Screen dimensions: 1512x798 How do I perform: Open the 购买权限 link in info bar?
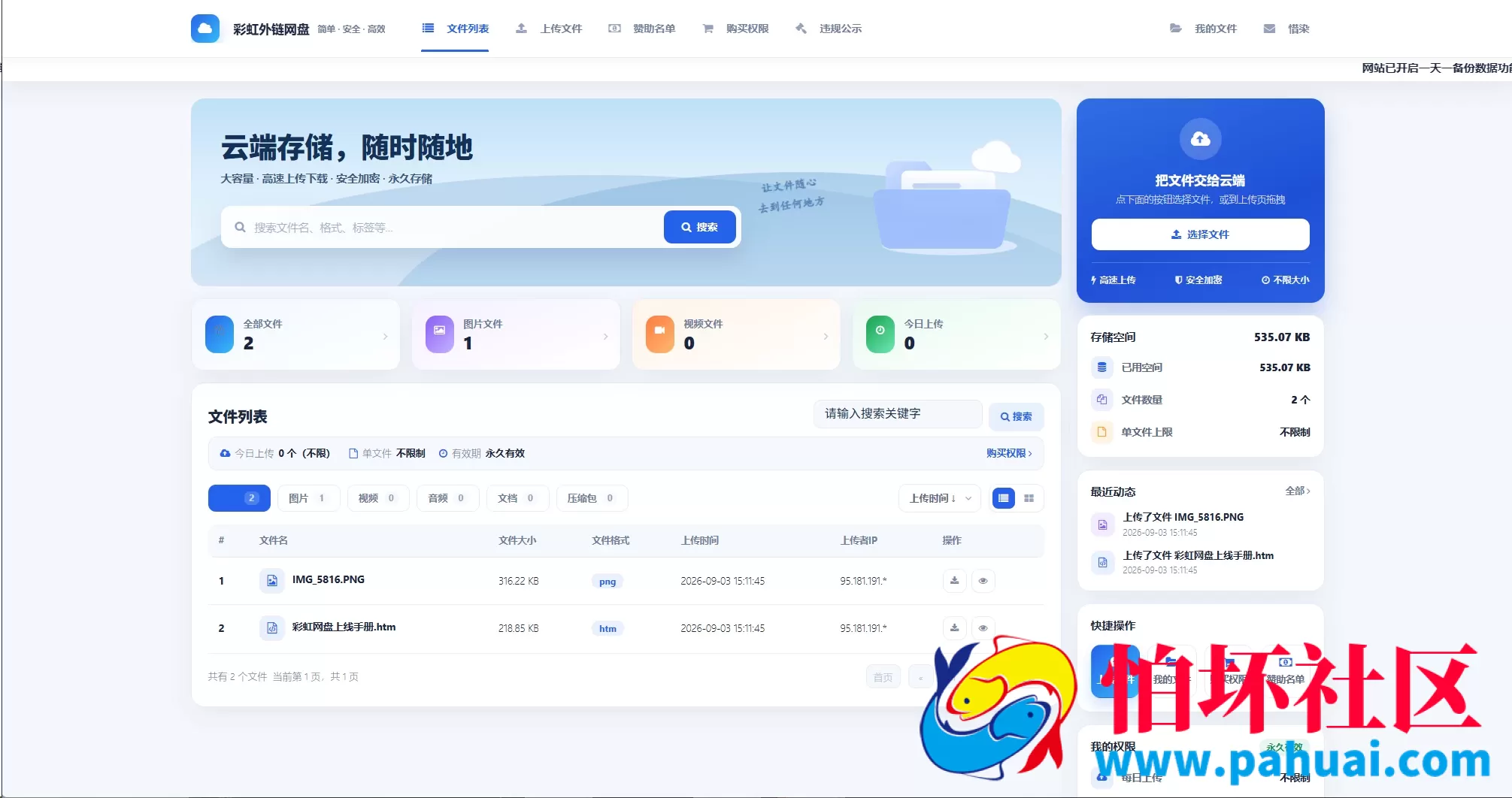1009,453
